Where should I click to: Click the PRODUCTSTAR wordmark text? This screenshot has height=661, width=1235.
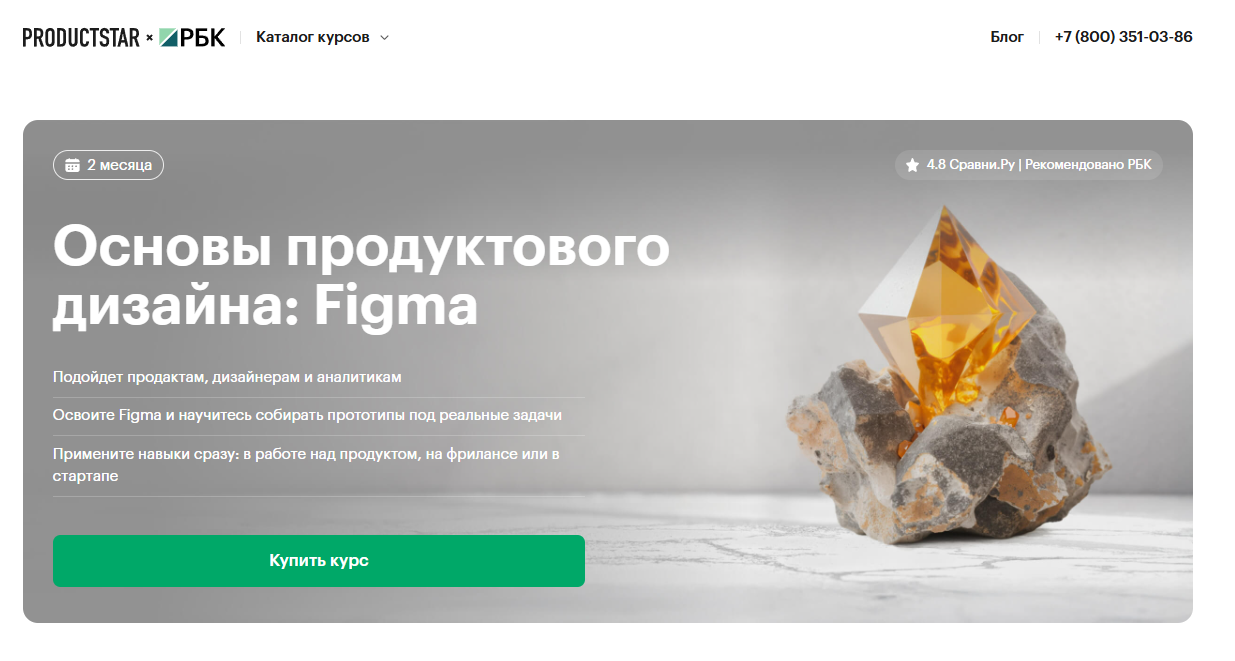coord(81,38)
